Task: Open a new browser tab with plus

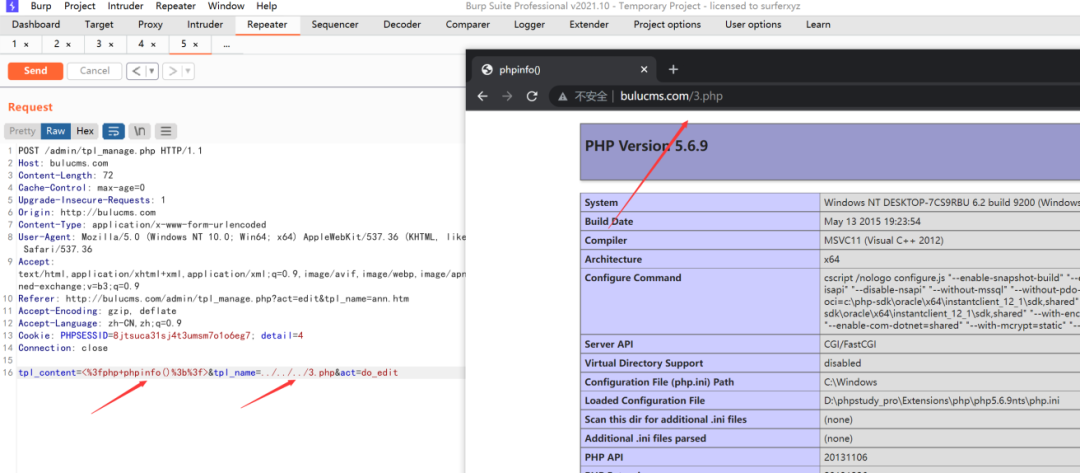Action: click(674, 70)
